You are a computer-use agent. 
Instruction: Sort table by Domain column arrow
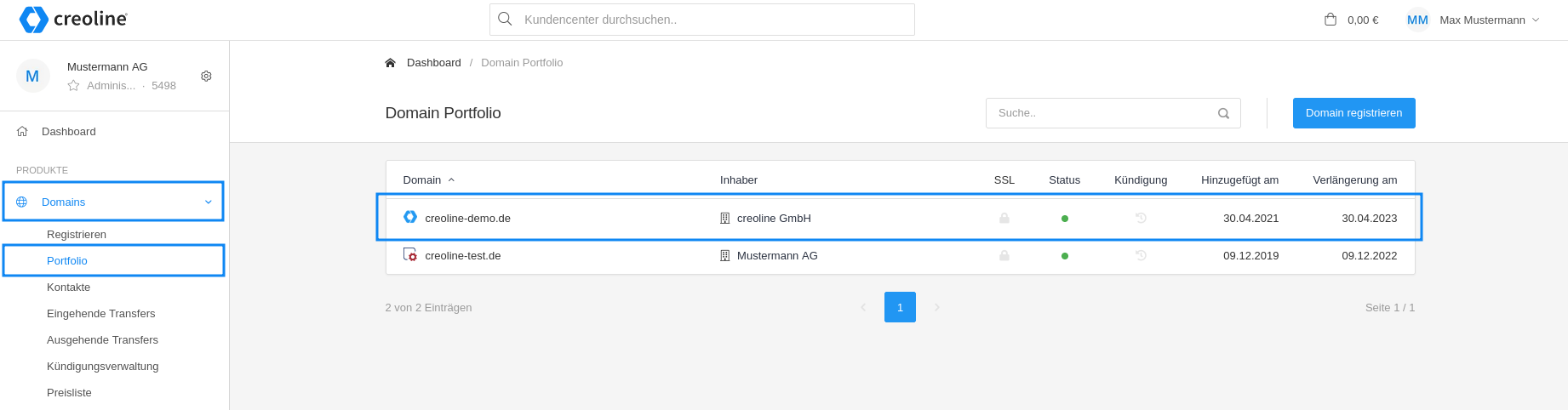pyautogui.click(x=451, y=180)
